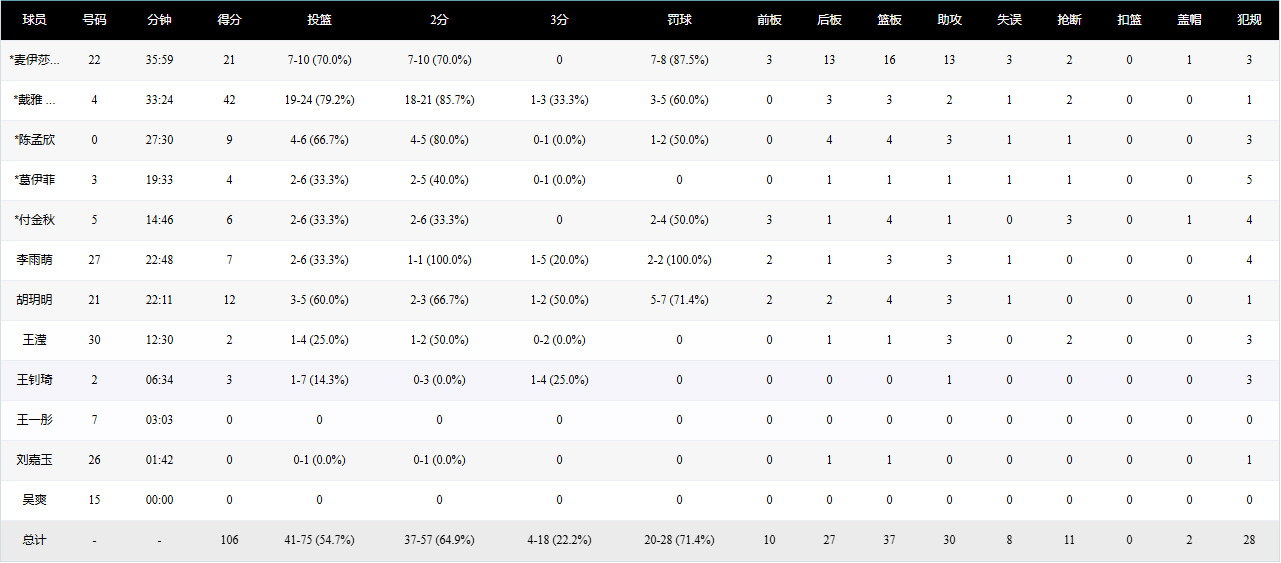Click the 助攻 column header
1281x563 pixels.
point(949,20)
